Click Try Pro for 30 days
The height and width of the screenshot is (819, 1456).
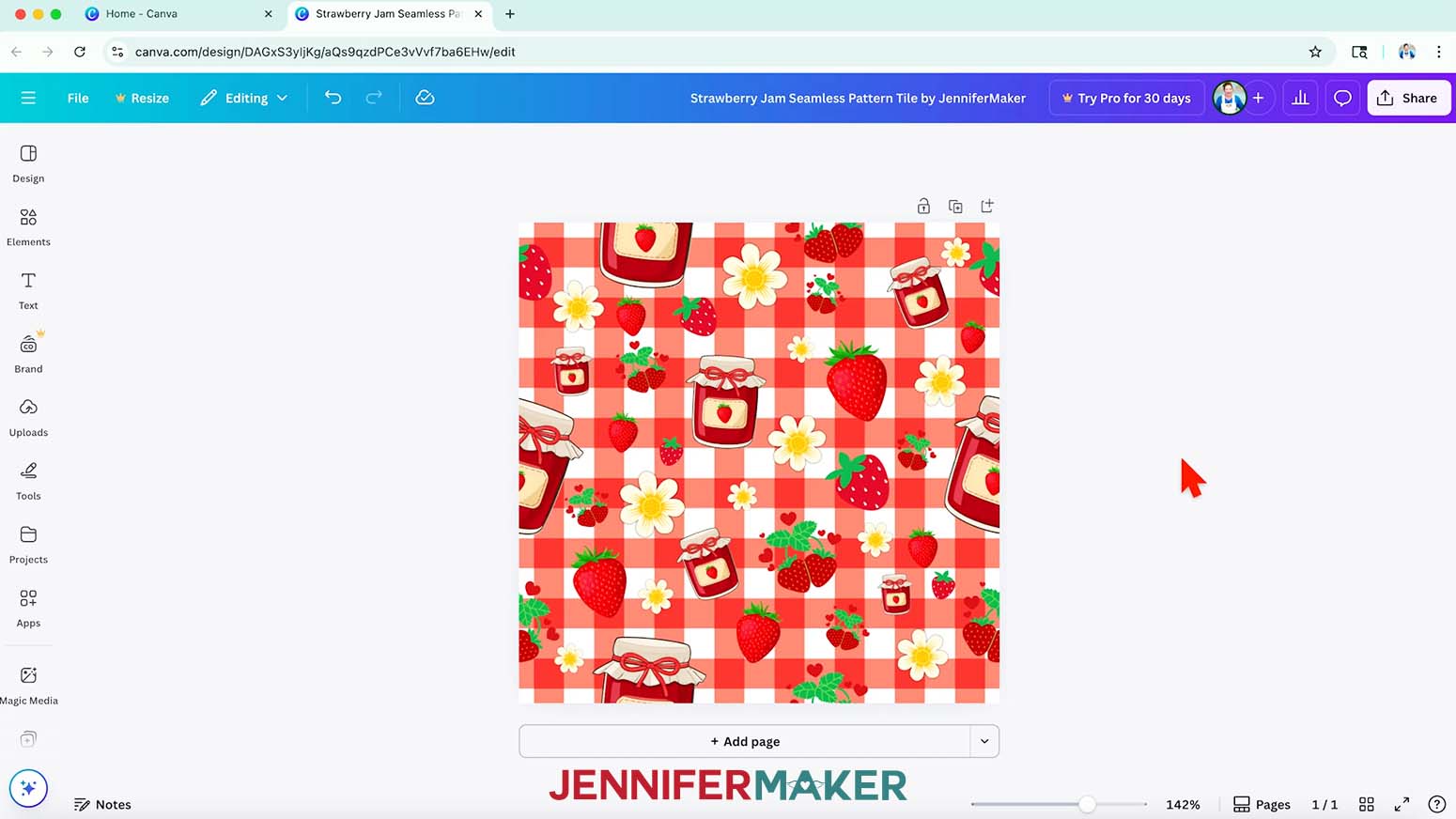pyautogui.click(x=1126, y=98)
